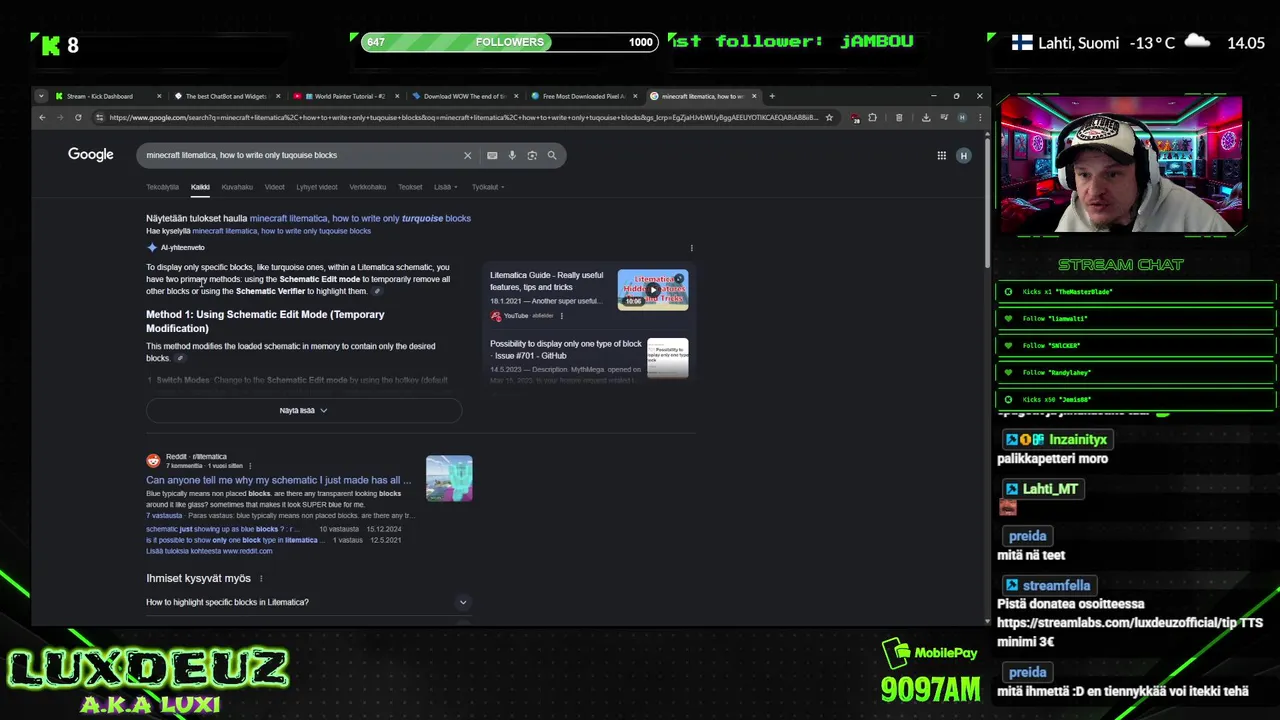Click the source link chip after 'desired blocks.'
The image size is (1280, 720).
point(180,358)
